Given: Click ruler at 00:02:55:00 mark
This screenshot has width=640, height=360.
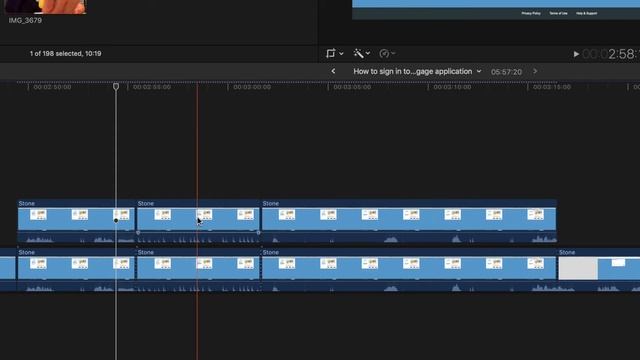Looking at the screenshot, I should click(151, 87).
